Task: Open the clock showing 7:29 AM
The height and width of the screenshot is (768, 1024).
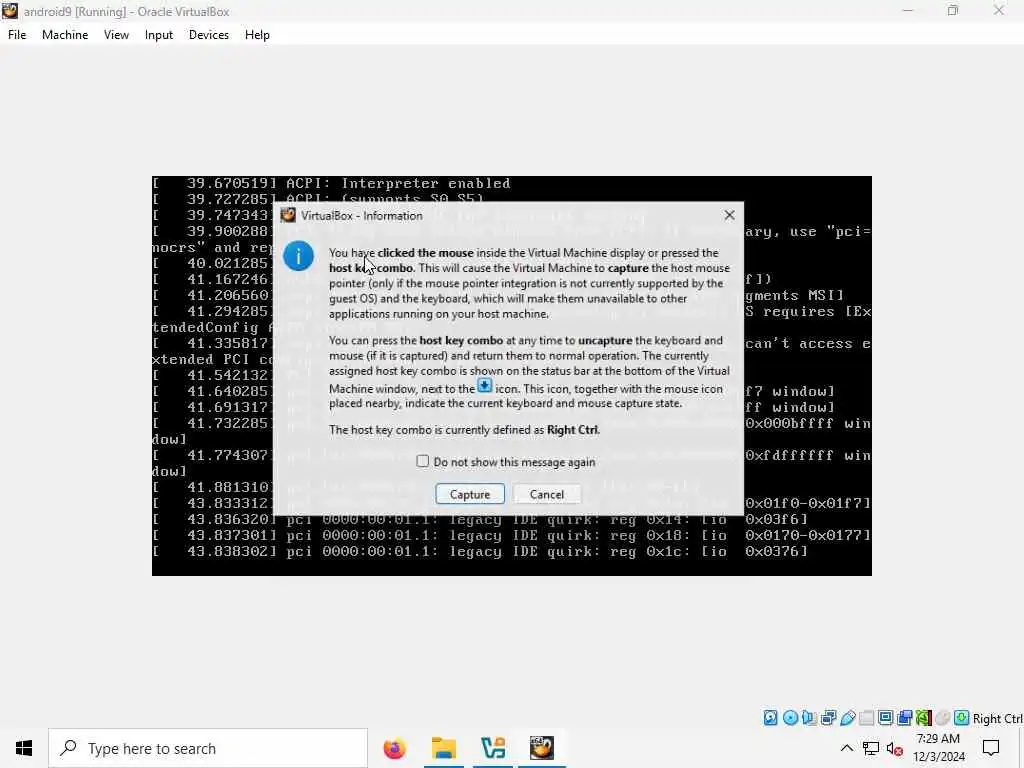Action: (x=938, y=748)
